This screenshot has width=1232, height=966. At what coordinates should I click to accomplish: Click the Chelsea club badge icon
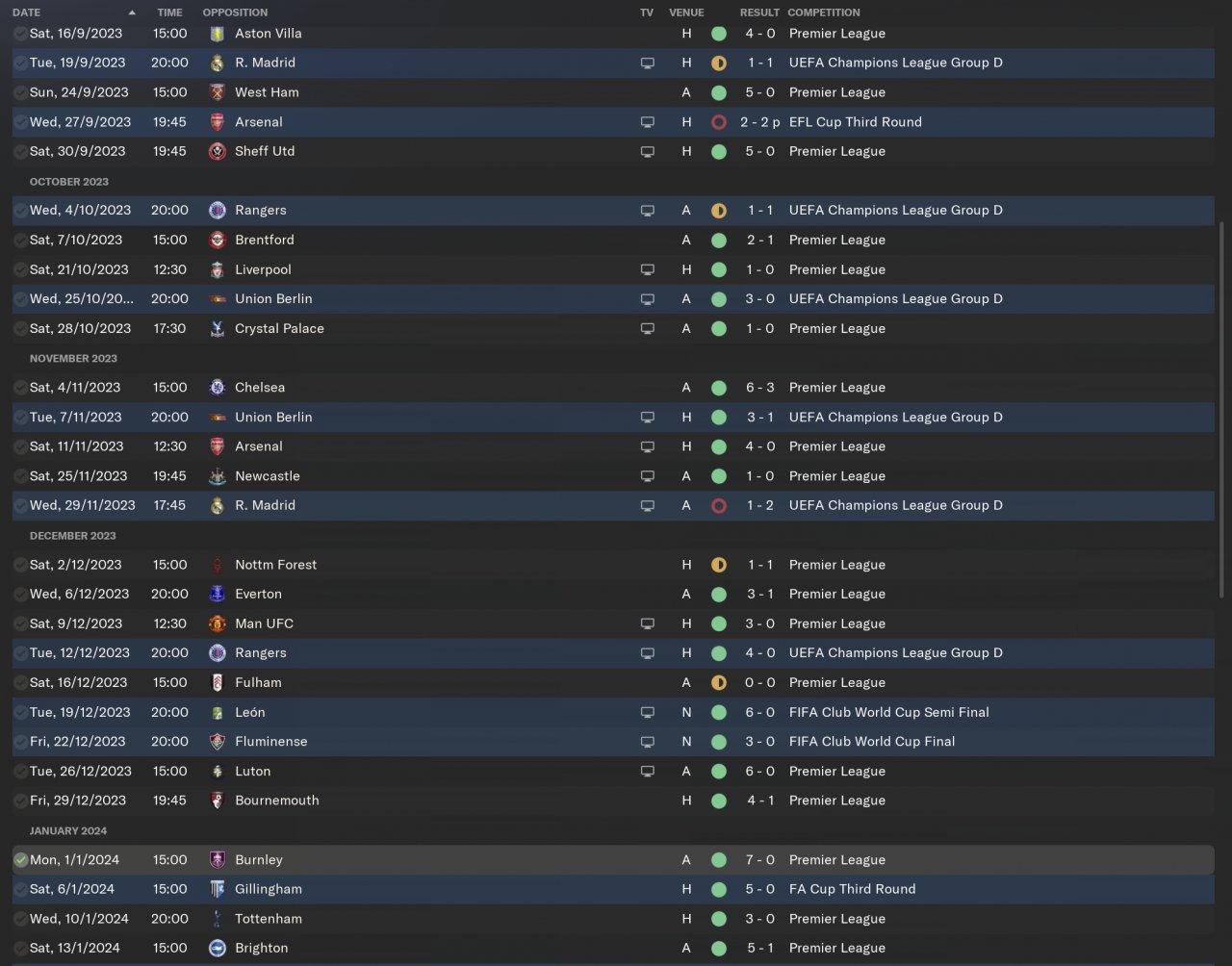(218, 388)
